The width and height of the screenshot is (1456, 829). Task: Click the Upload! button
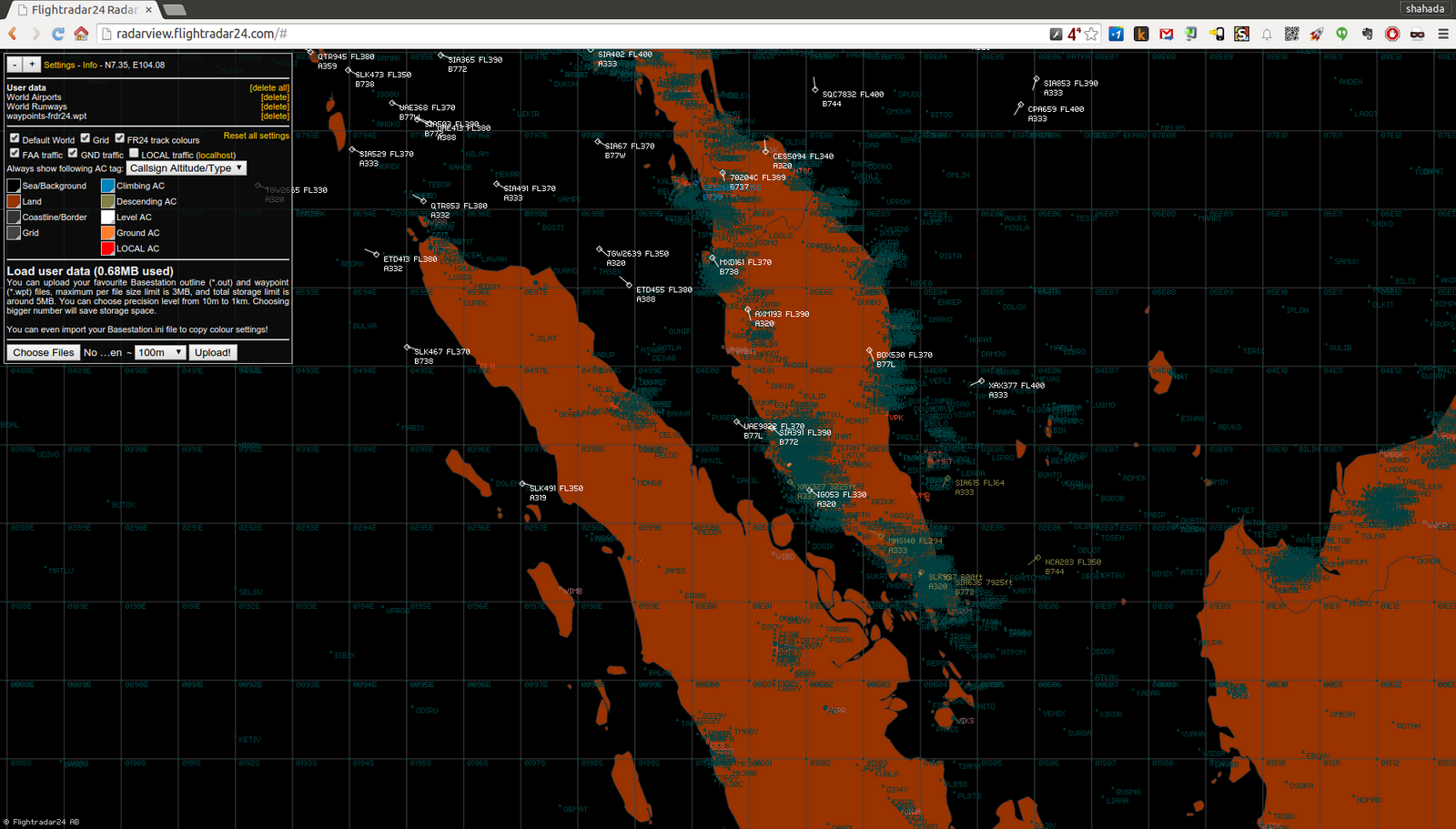(x=213, y=352)
